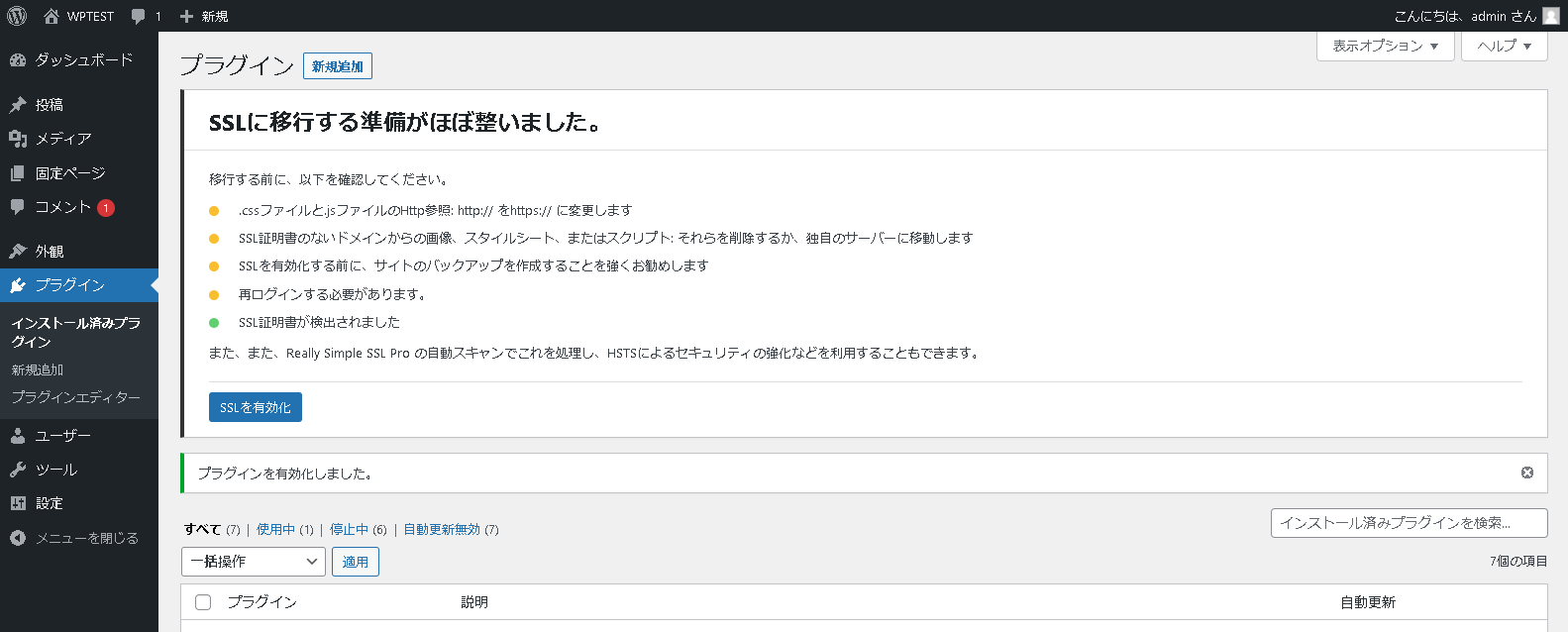Click the Auto-update column header
The width and height of the screenshot is (1568, 632).
point(1368,602)
